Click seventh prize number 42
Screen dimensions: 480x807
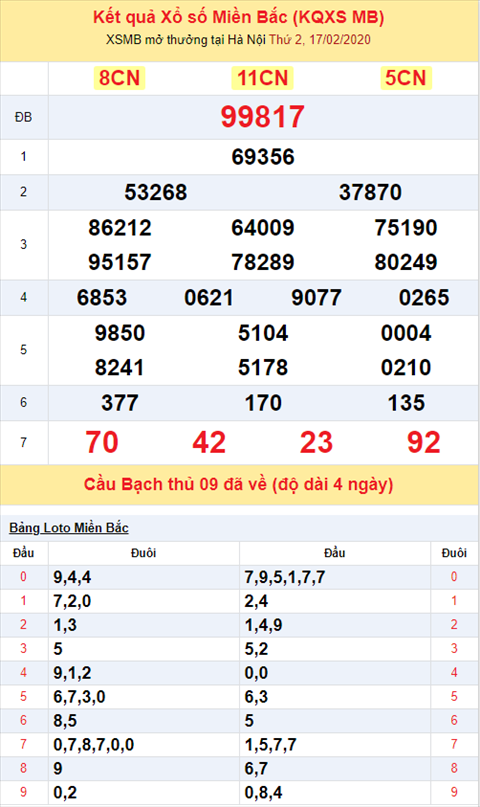click(209, 443)
